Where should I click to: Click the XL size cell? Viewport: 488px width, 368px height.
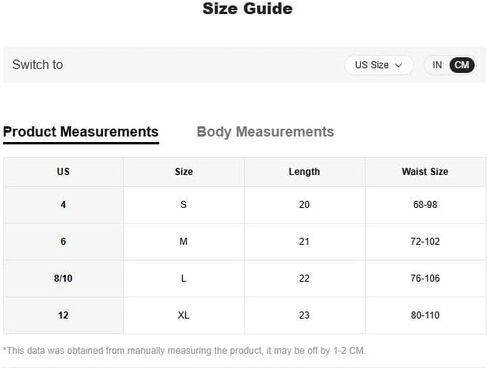(x=184, y=315)
